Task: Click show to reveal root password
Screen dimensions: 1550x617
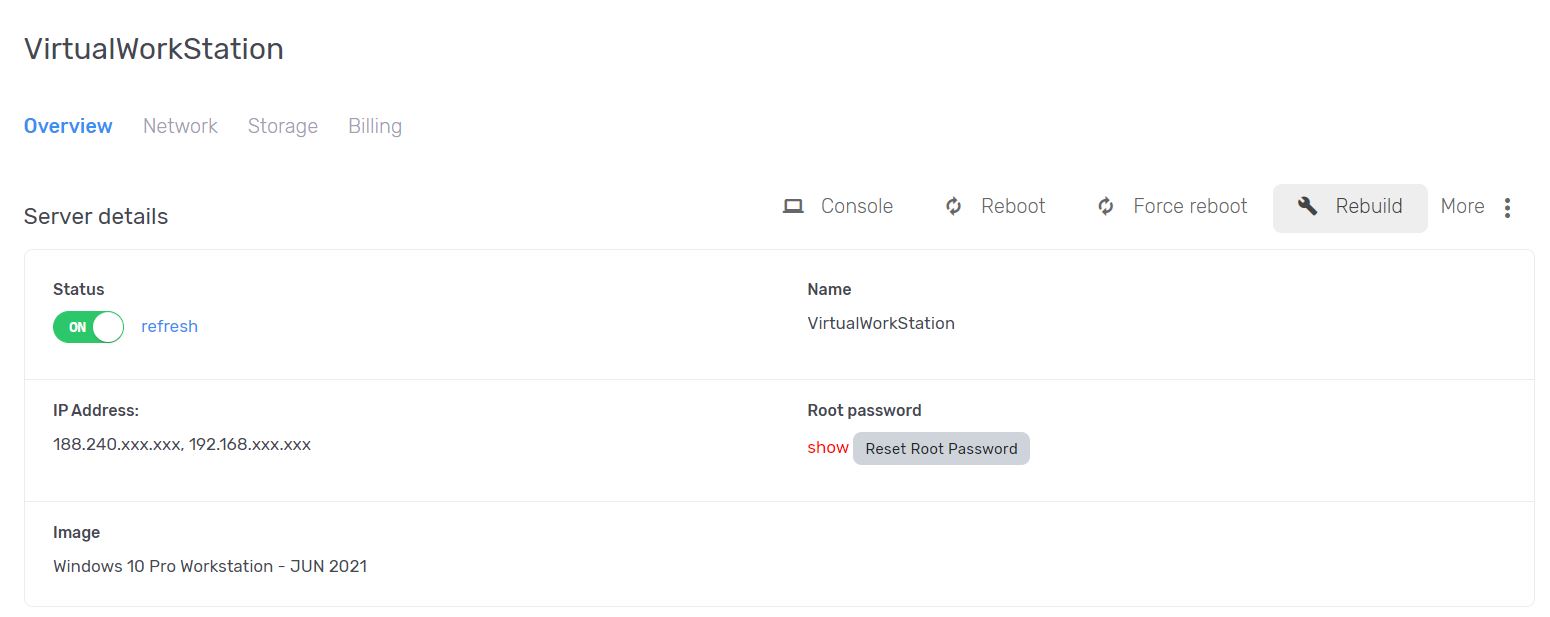Action: (x=828, y=447)
